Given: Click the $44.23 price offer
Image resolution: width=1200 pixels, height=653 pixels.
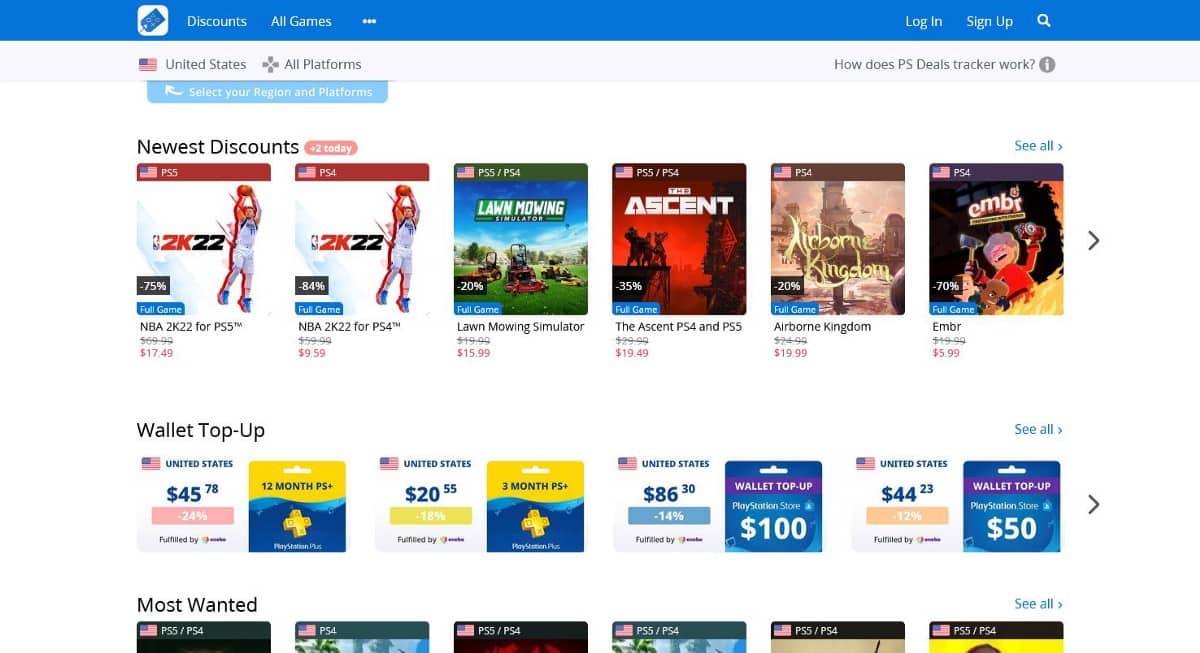Looking at the screenshot, I should click(906, 493).
